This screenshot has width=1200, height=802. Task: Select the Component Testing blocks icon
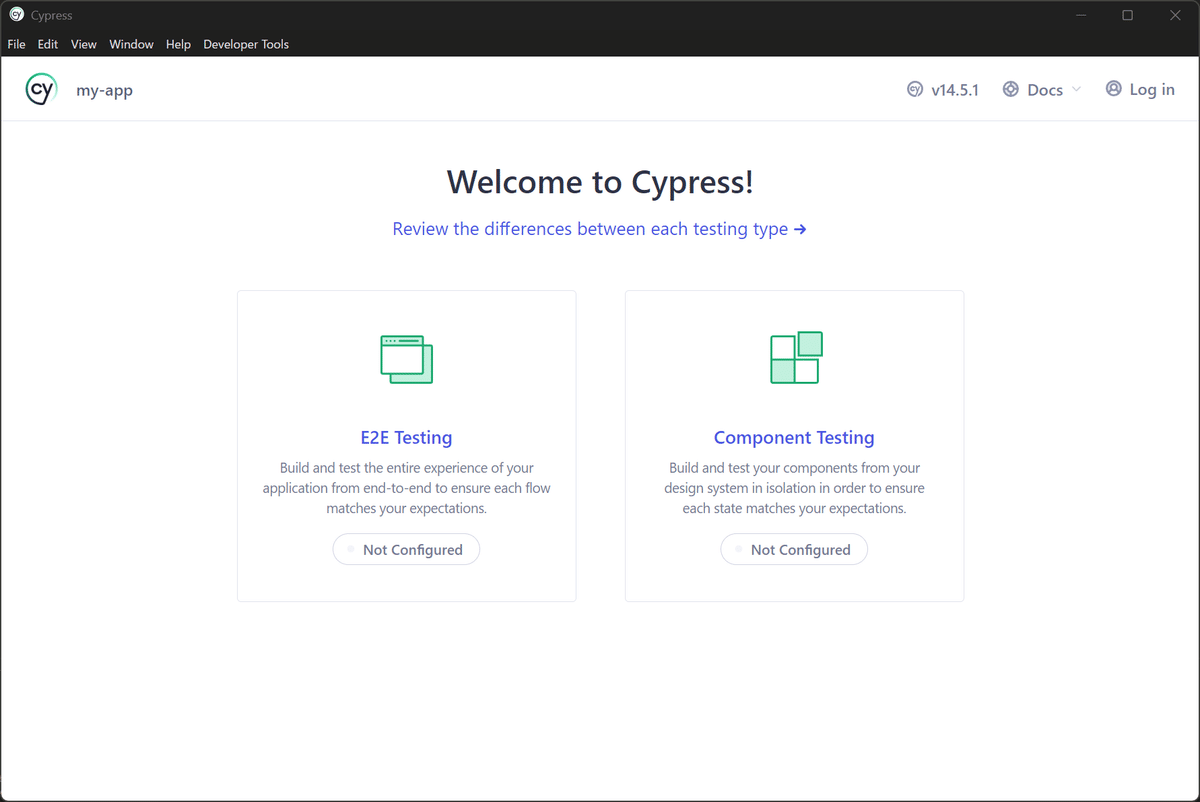point(794,357)
